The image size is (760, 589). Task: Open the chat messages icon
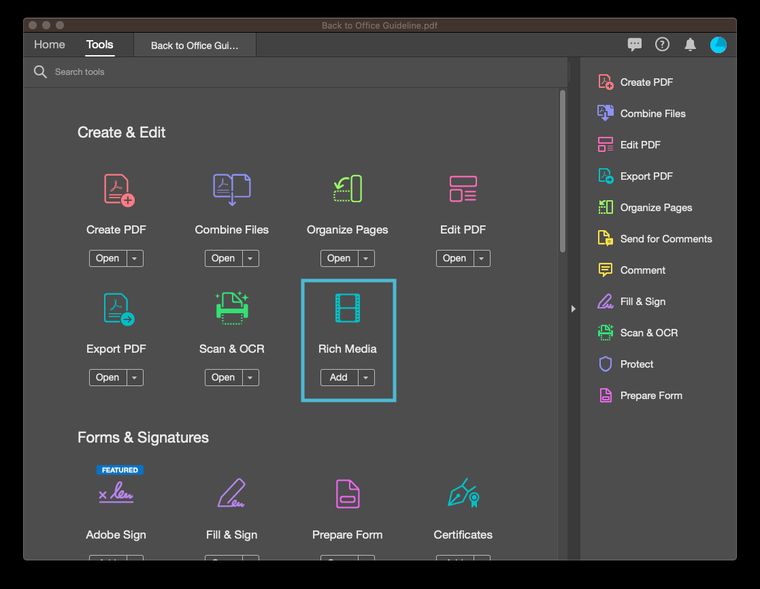click(x=634, y=45)
